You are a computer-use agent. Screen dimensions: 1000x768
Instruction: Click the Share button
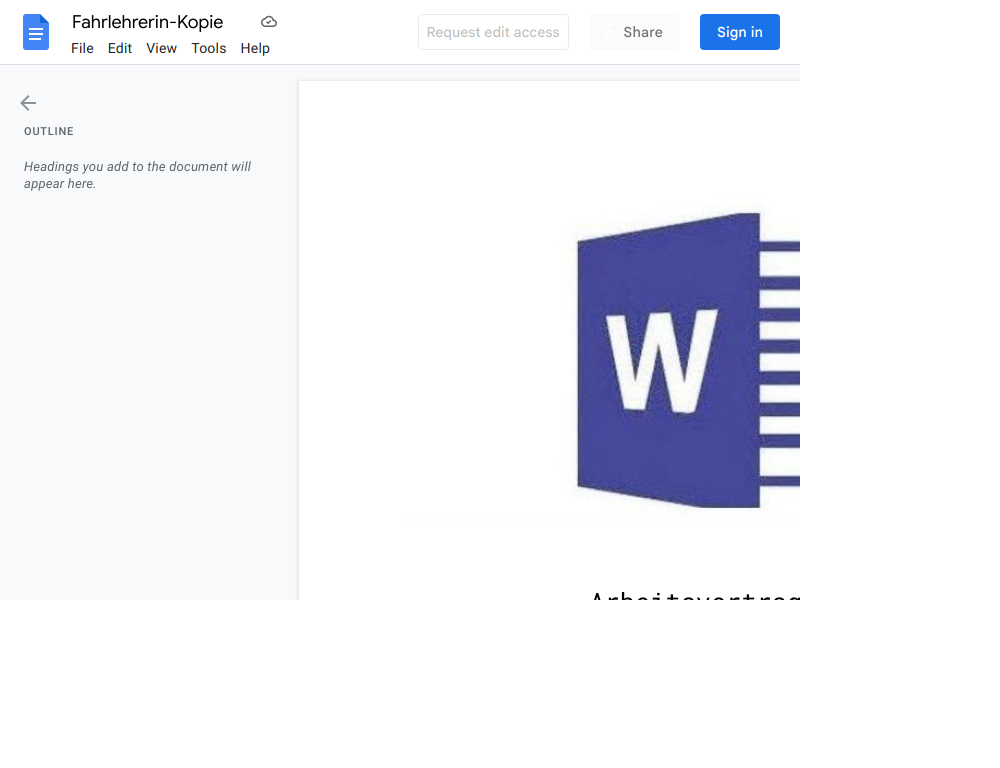635,32
